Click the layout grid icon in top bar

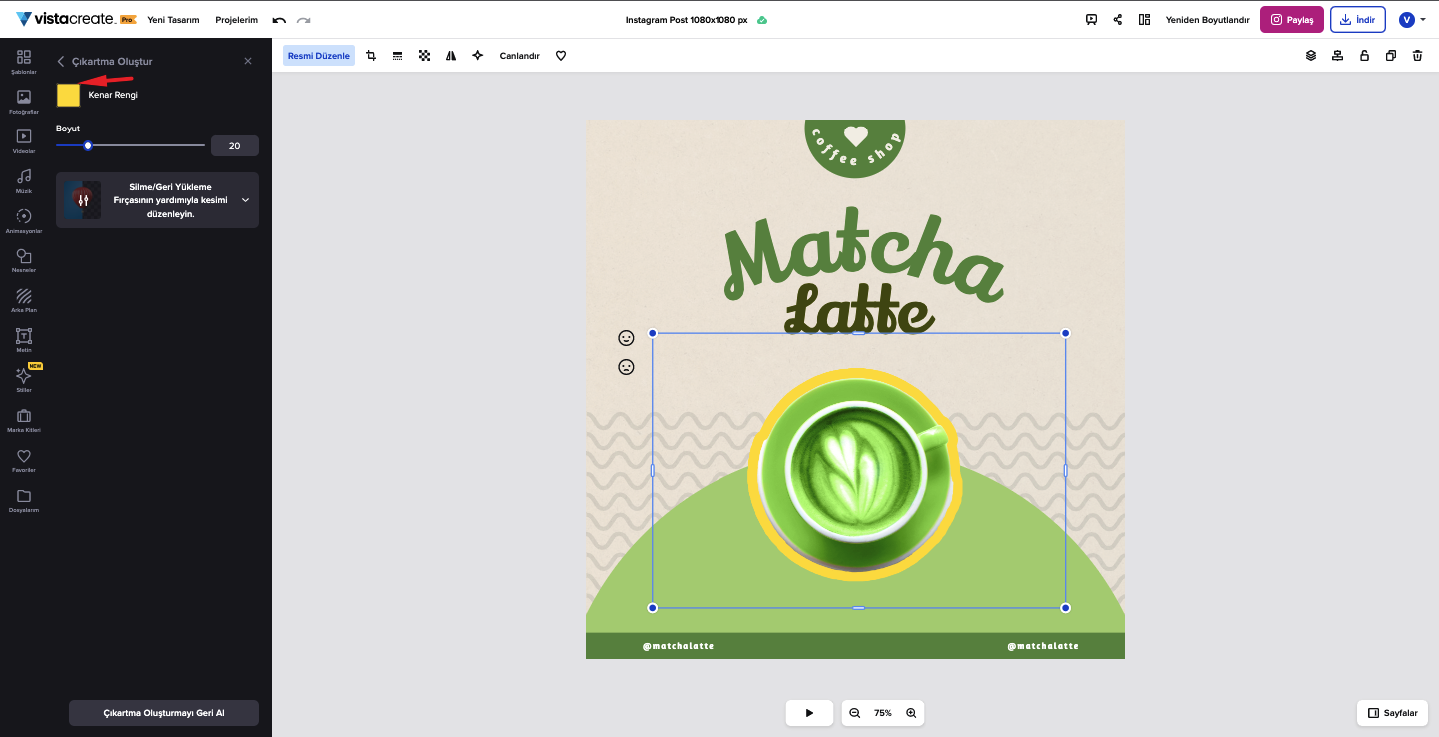point(1144,20)
